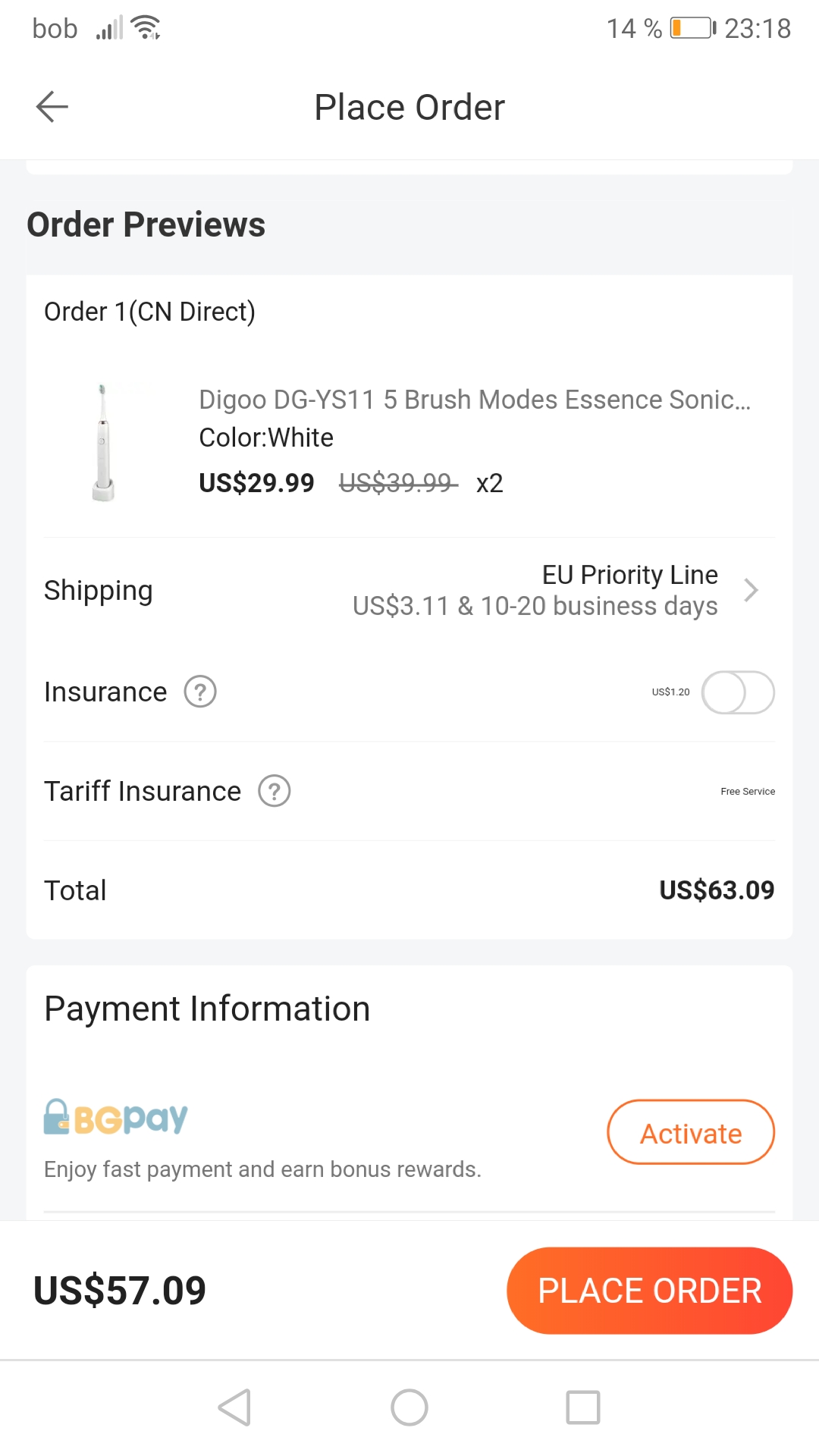Tap the battery indicator icon

[x=692, y=28]
